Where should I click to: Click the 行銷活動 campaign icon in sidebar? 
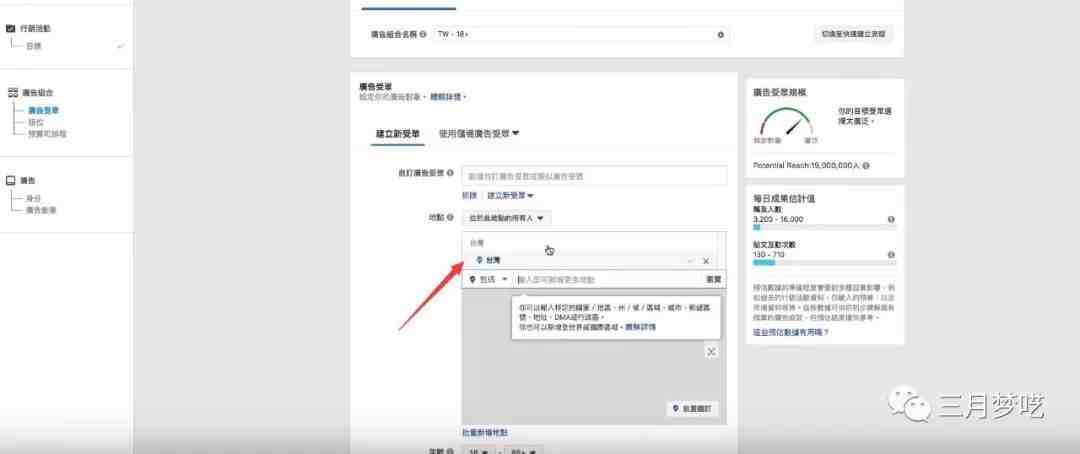point(10,29)
